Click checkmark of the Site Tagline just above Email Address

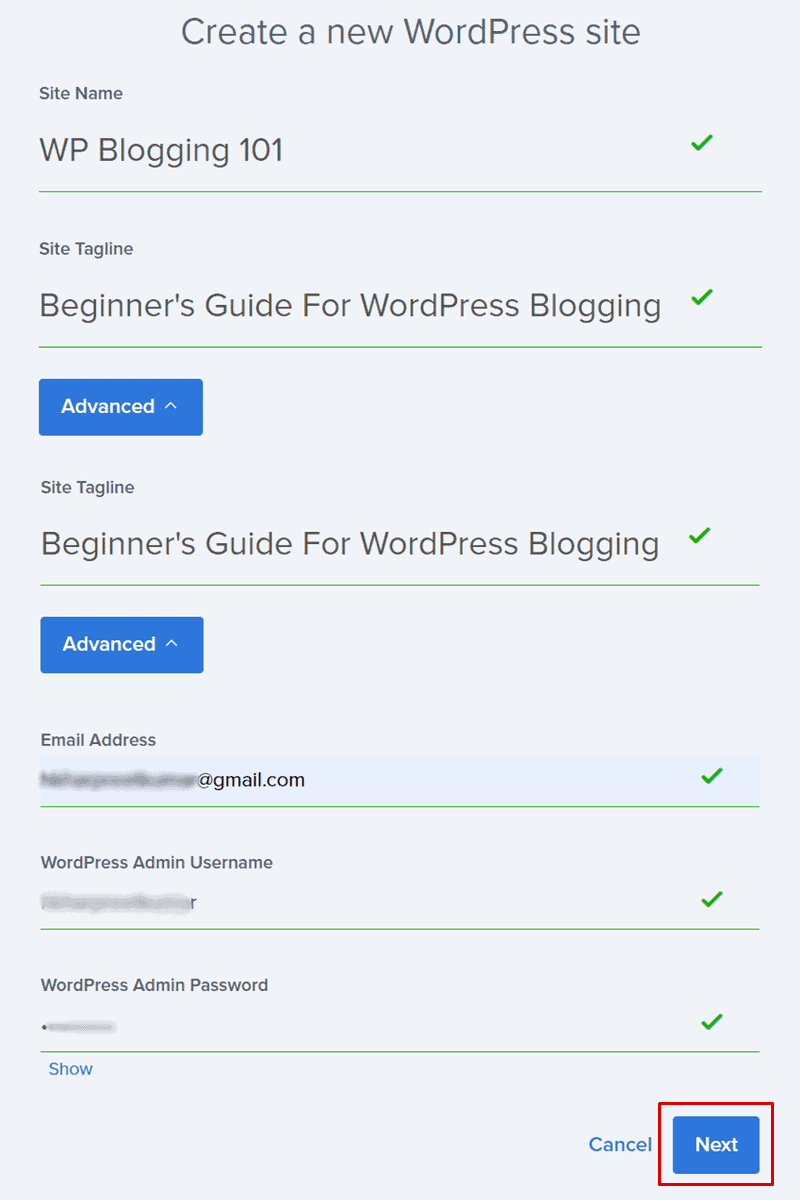pos(700,536)
